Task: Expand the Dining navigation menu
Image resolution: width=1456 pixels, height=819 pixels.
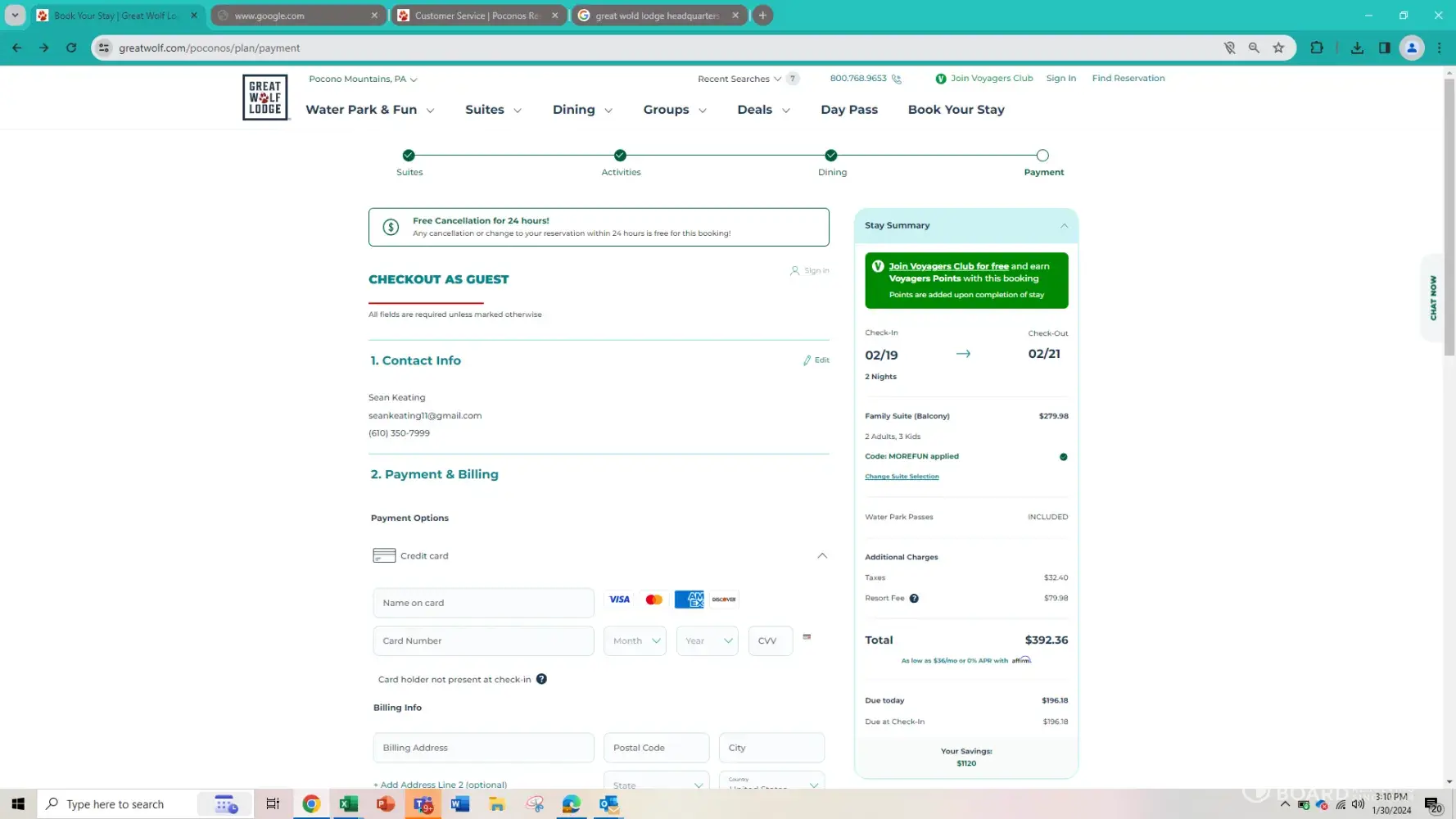Action: click(x=582, y=110)
